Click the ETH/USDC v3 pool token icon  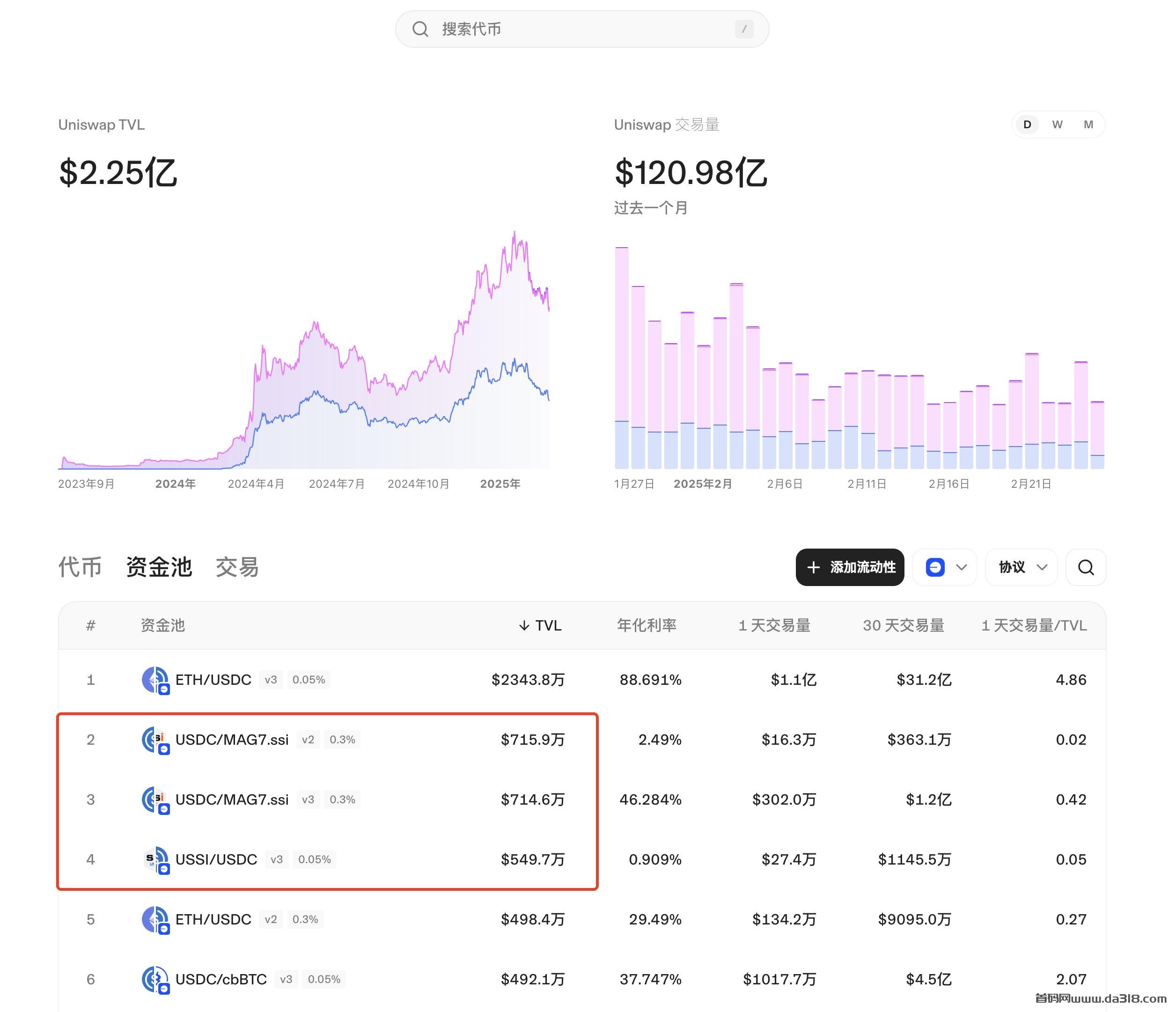pos(155,679)
